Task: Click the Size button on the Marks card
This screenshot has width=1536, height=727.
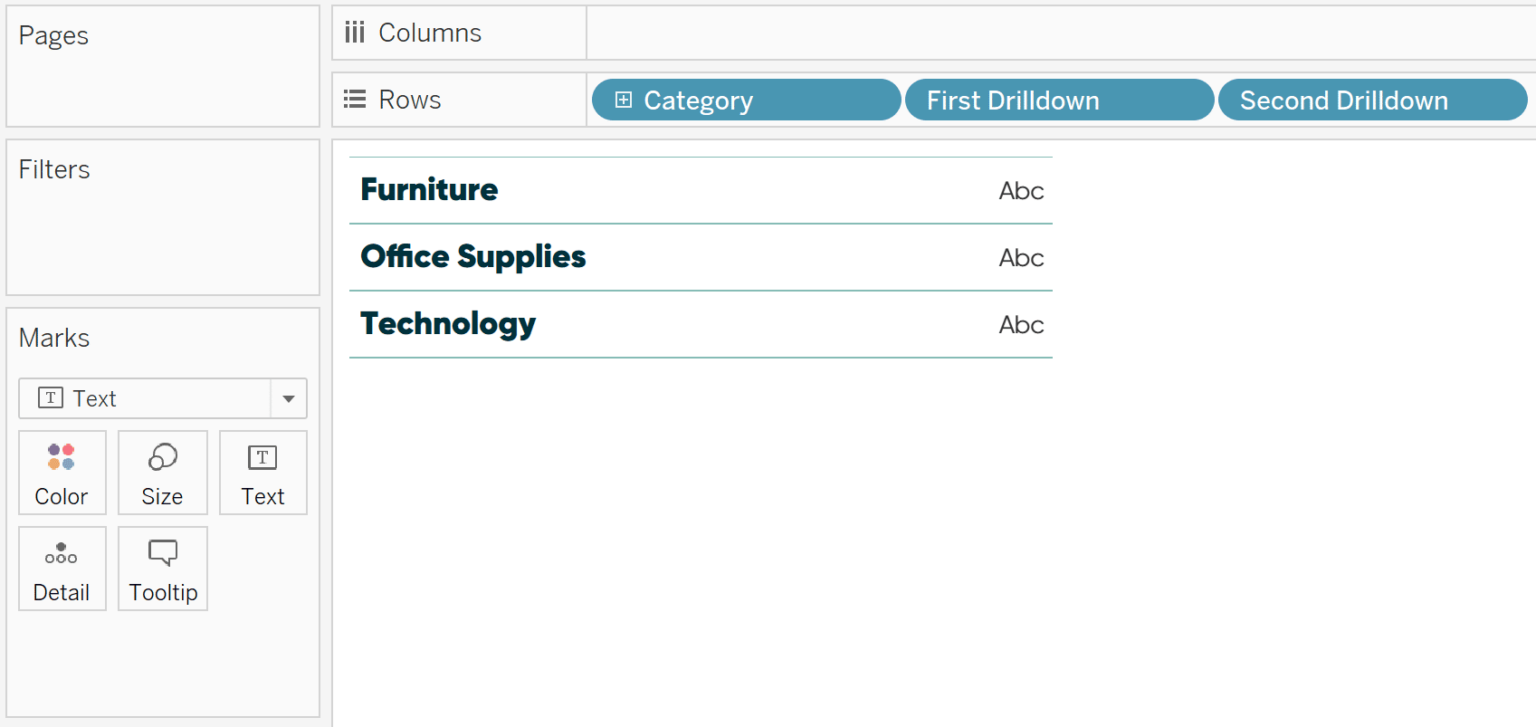Action: [162, 472]
